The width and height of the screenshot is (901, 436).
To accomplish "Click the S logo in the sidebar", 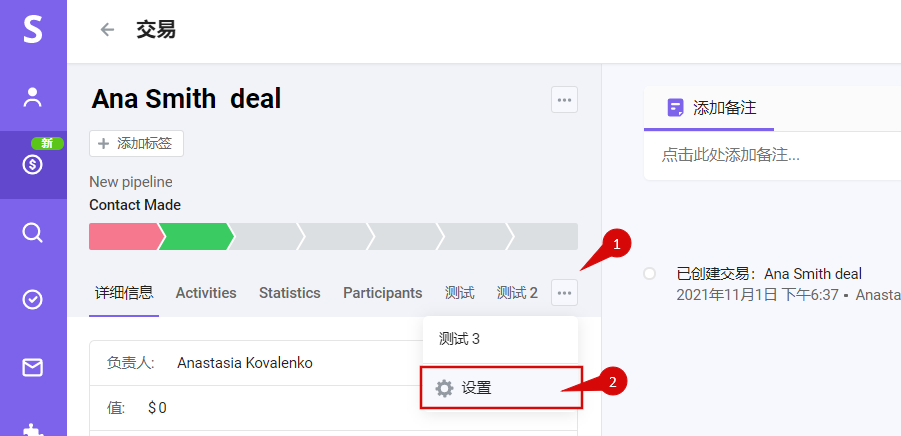I will coord(33,29).
